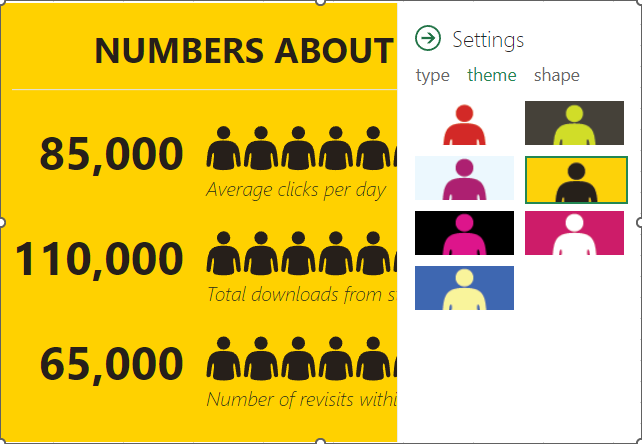Select the yellow theme with black person

point(575,179)
